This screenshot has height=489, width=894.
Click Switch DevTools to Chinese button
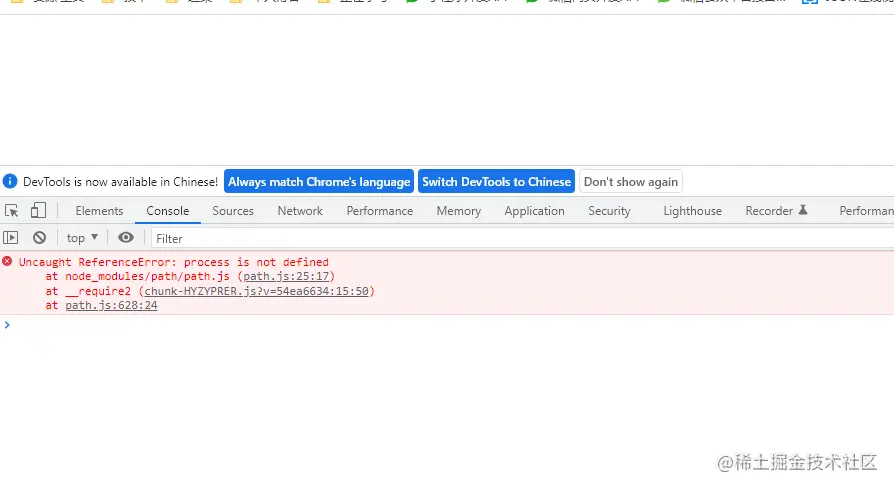tap(496, 182)
